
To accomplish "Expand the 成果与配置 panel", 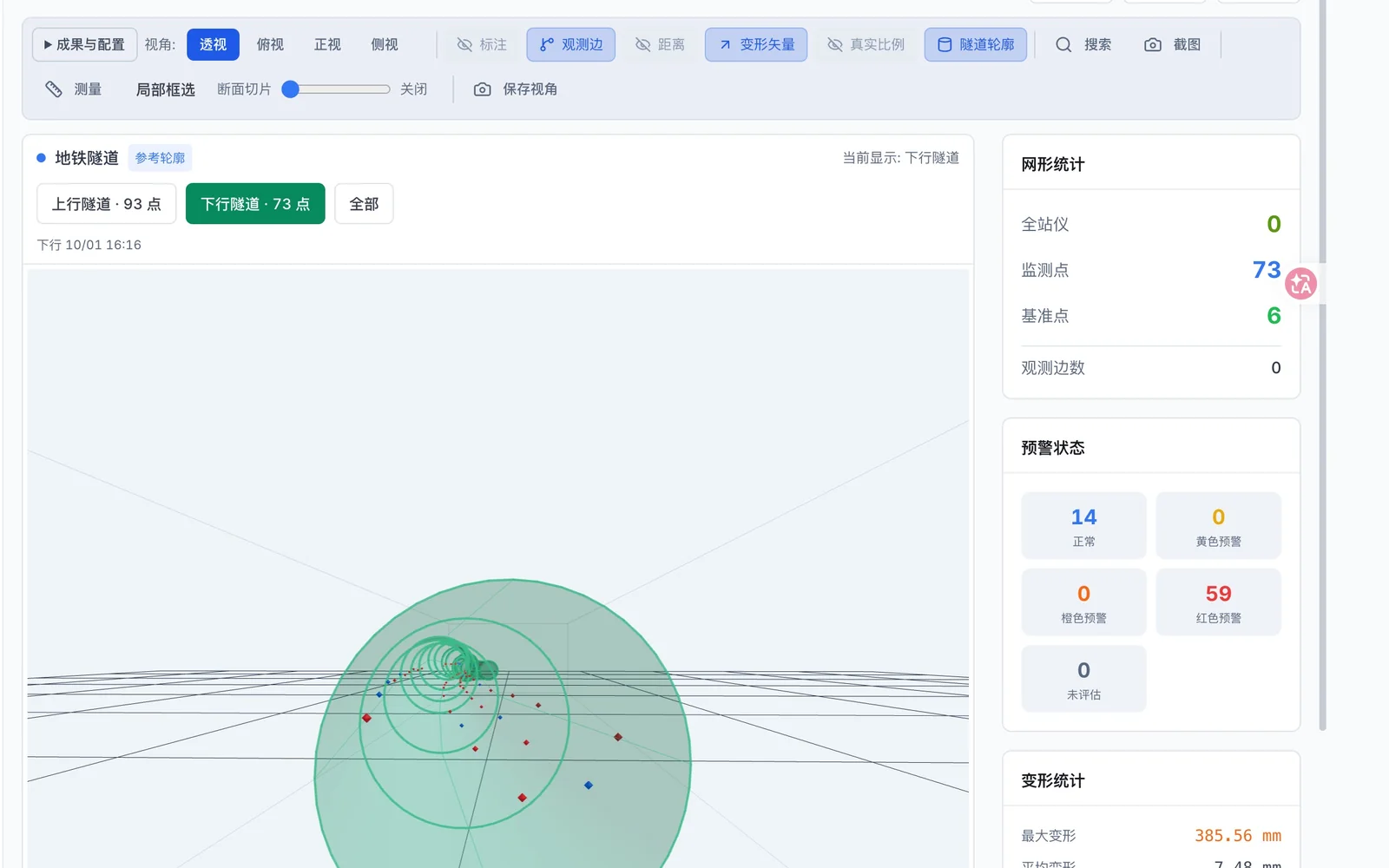I will pyautogui.click(x=84, y=44).
